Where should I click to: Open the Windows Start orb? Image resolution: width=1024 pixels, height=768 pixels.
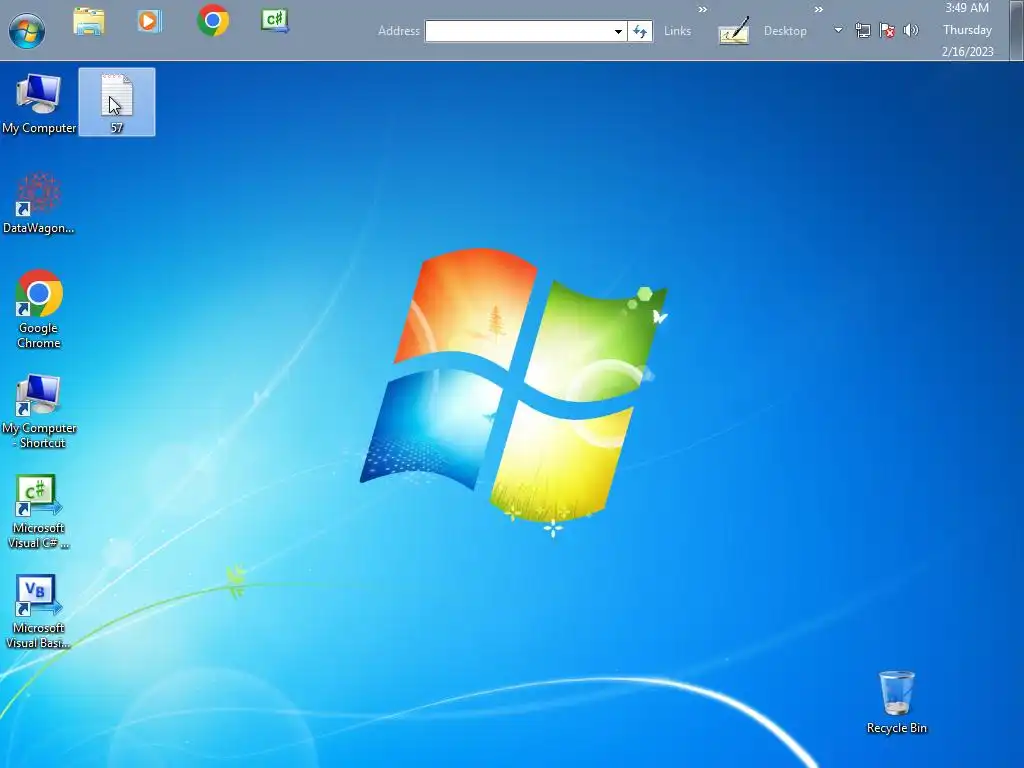(x=27, y=30)
